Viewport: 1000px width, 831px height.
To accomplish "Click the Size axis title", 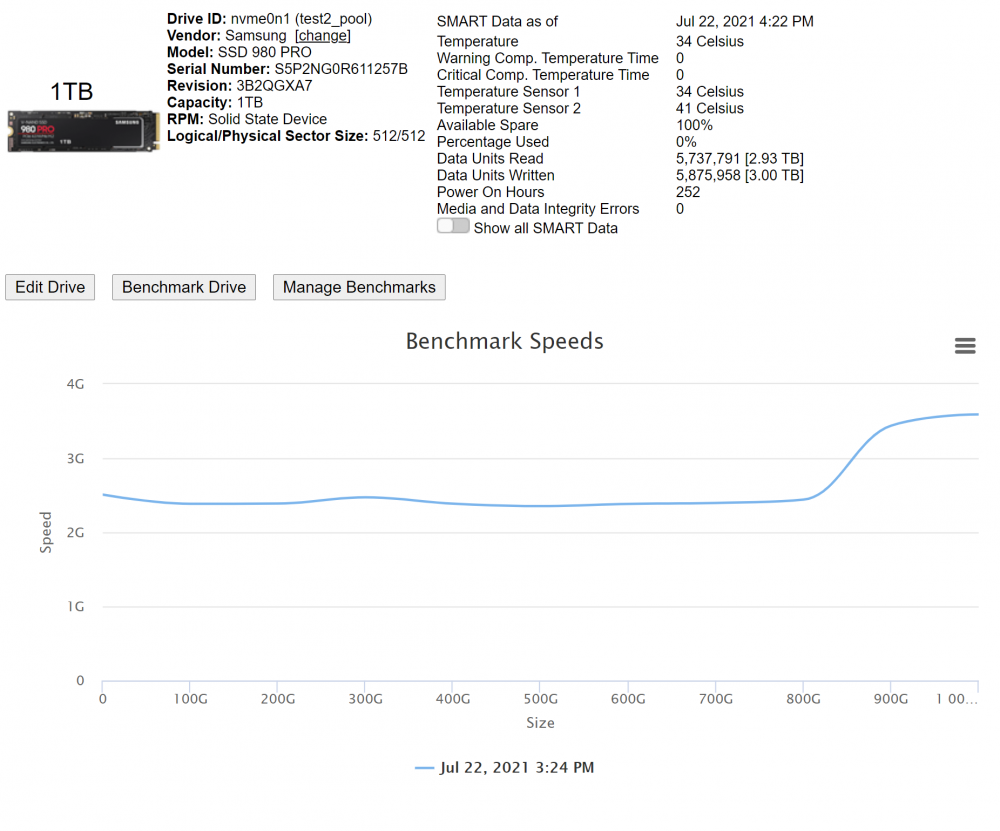I will [x=540, y=723].
